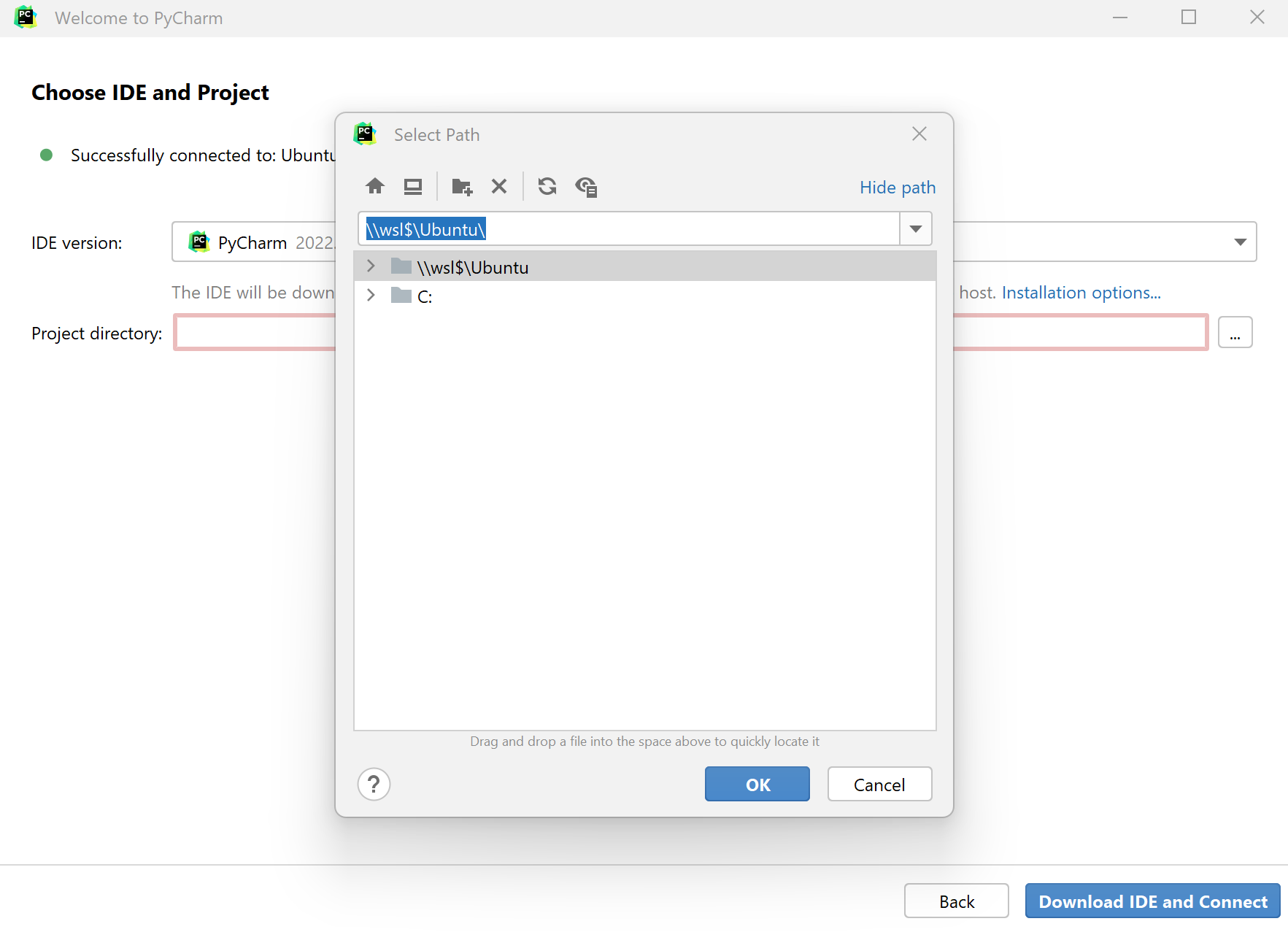The height and width of the screenshot is (932, 1288).
Task: Open the help icon in Select Path dialog
Action: pyautogui.click(x=374, y=784)
